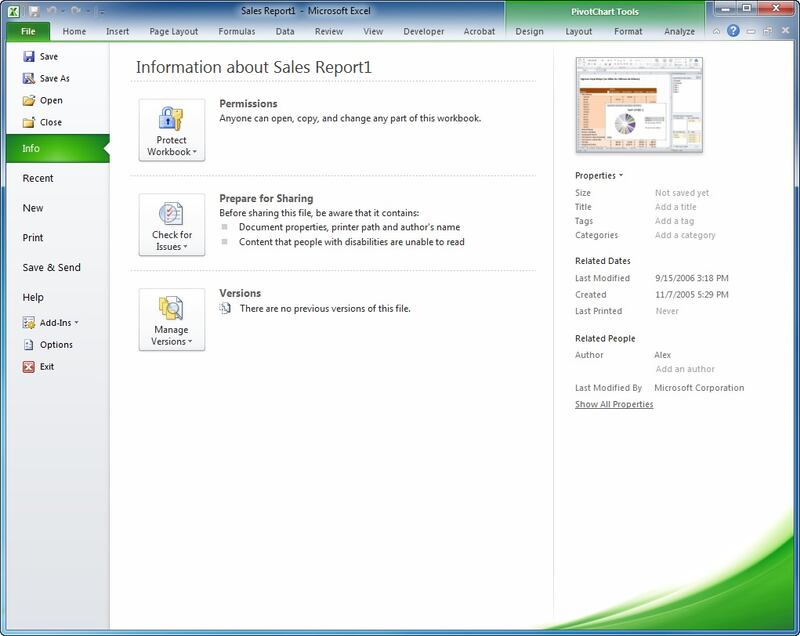
Task: Click the blue Help question mark icon
Action: (x=733, y=31)
